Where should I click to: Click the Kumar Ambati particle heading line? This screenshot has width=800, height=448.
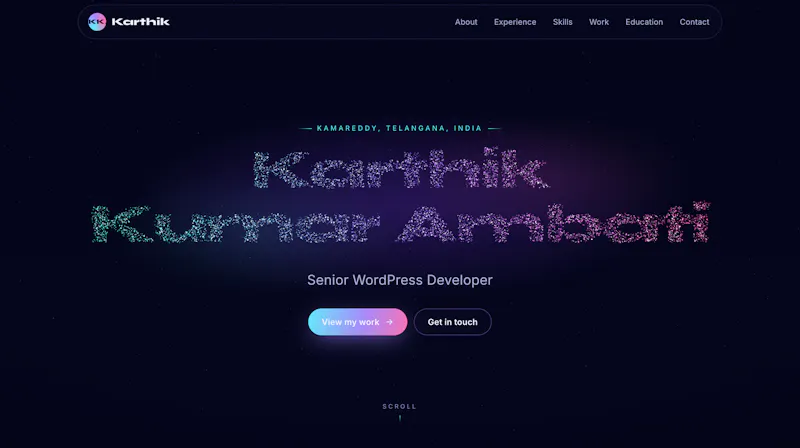pos(401,223)
